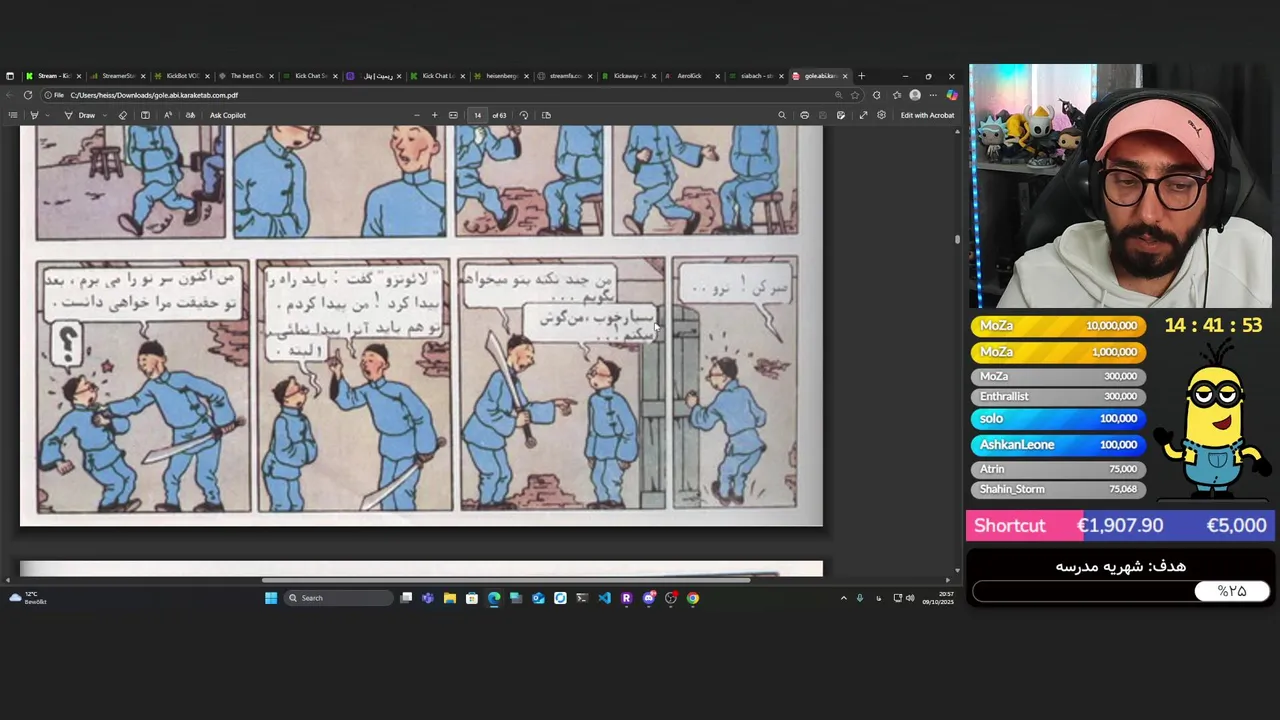Print the PDF document

pos(804,115)
